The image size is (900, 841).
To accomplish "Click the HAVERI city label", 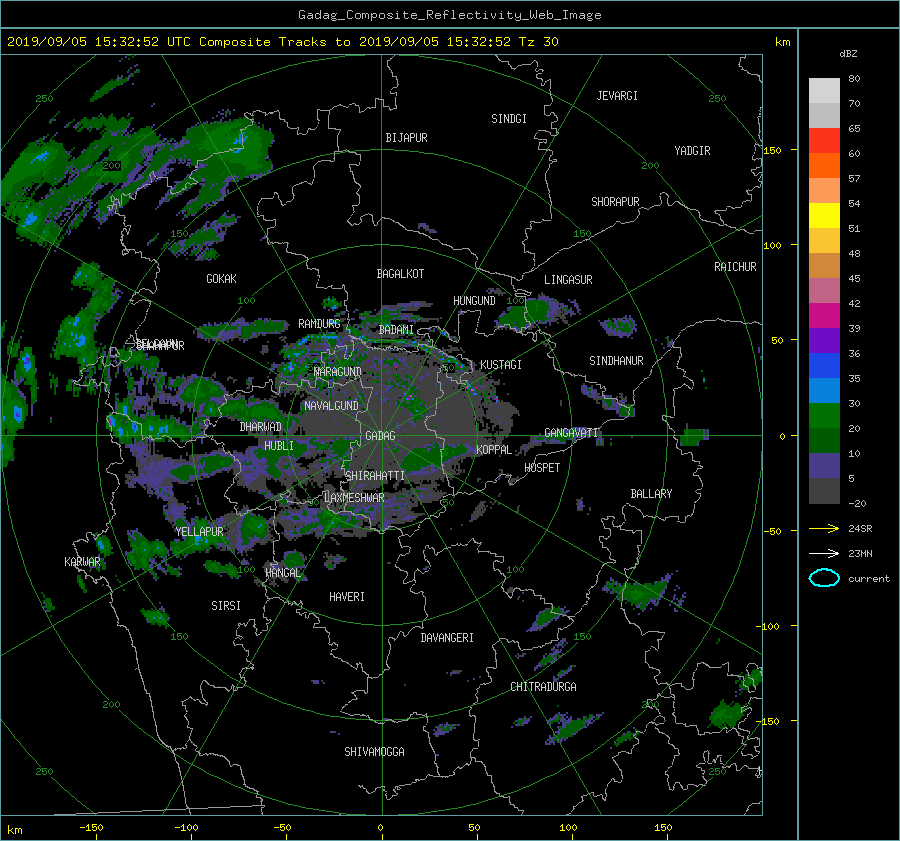I will 347,597.
